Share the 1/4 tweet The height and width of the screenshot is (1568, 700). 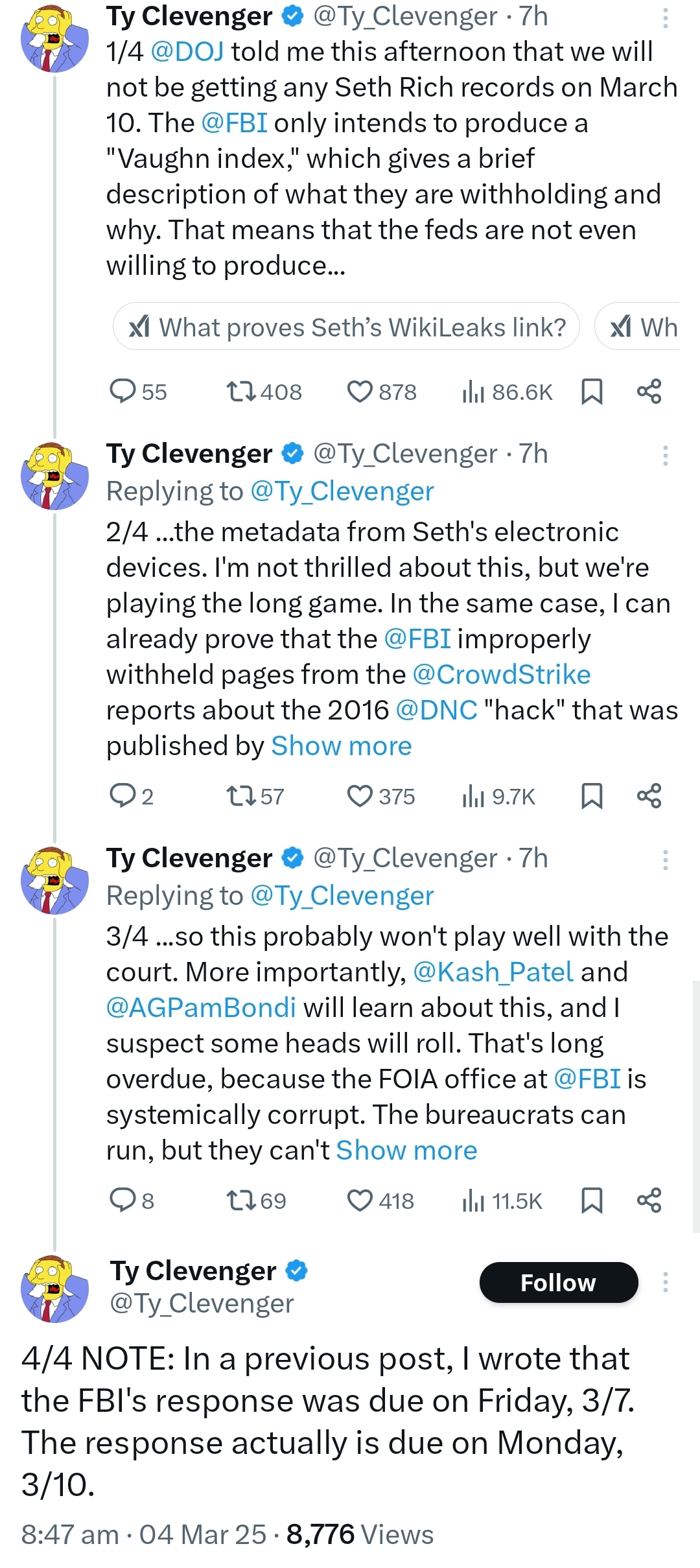pos(649,392)
